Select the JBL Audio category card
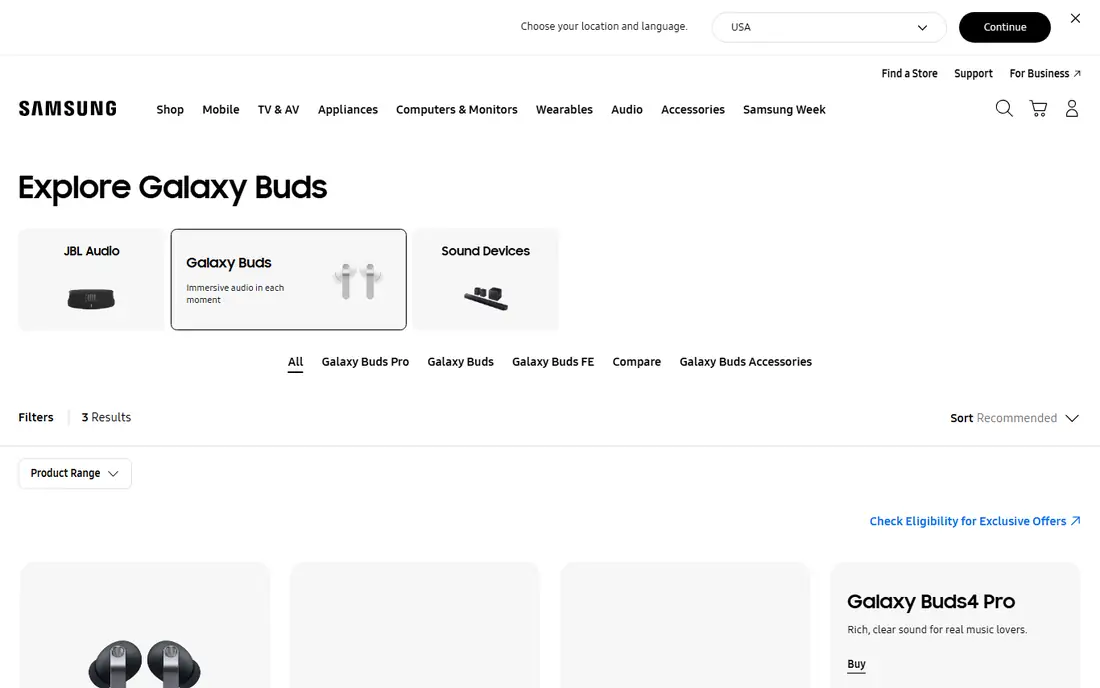 [91, 279]
